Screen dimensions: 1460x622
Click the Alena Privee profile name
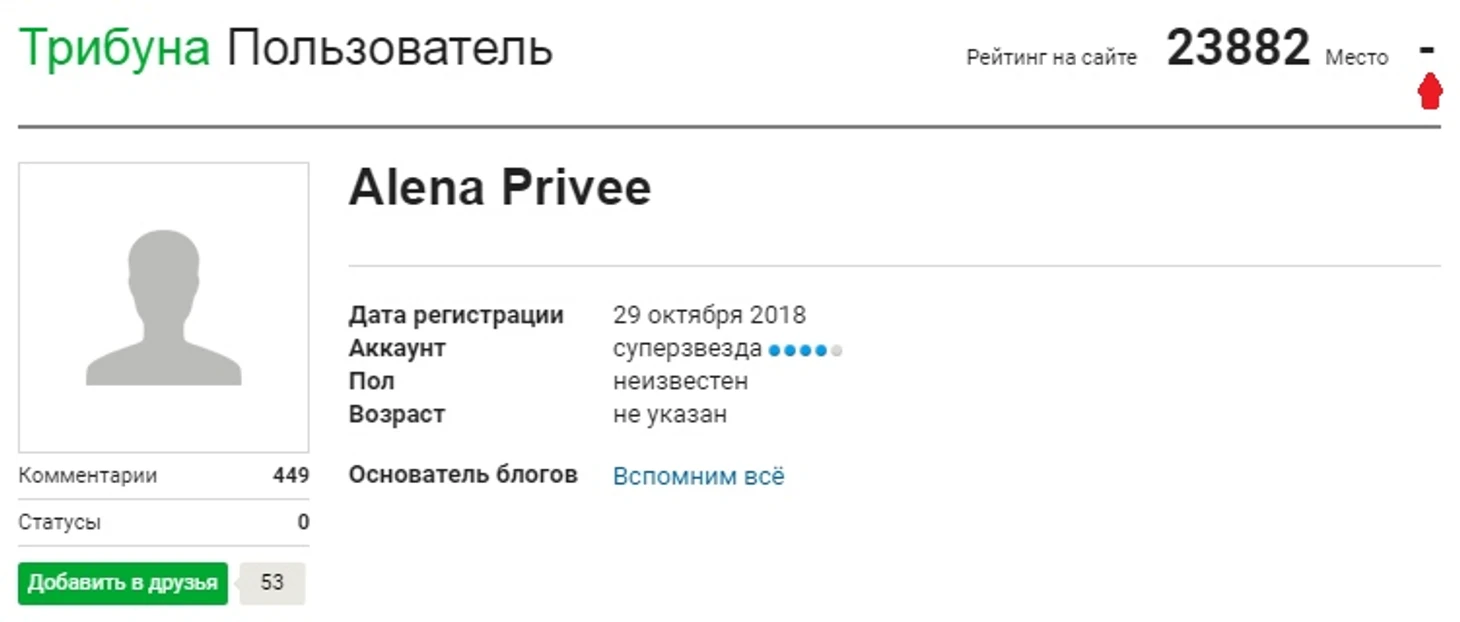[500, 187]
